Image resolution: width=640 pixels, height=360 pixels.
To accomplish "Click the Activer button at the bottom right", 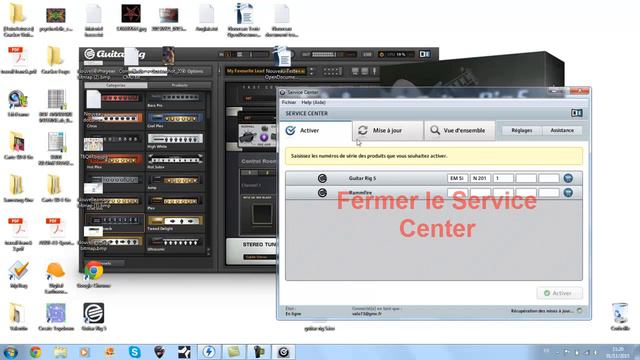I will tap(559, 293).
